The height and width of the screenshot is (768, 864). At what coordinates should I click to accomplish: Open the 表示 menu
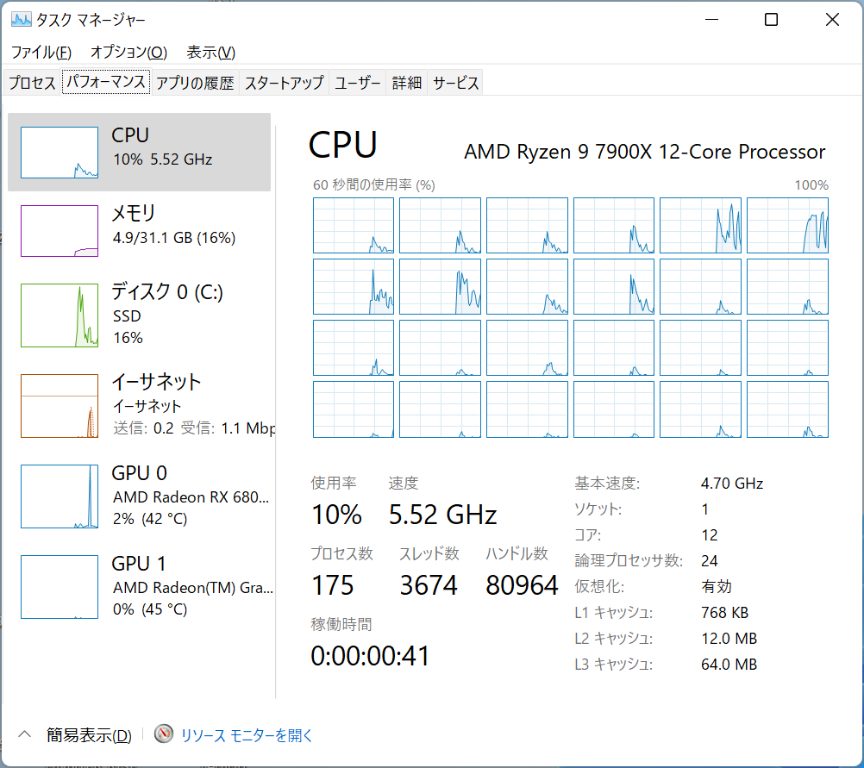click(210, 52)
